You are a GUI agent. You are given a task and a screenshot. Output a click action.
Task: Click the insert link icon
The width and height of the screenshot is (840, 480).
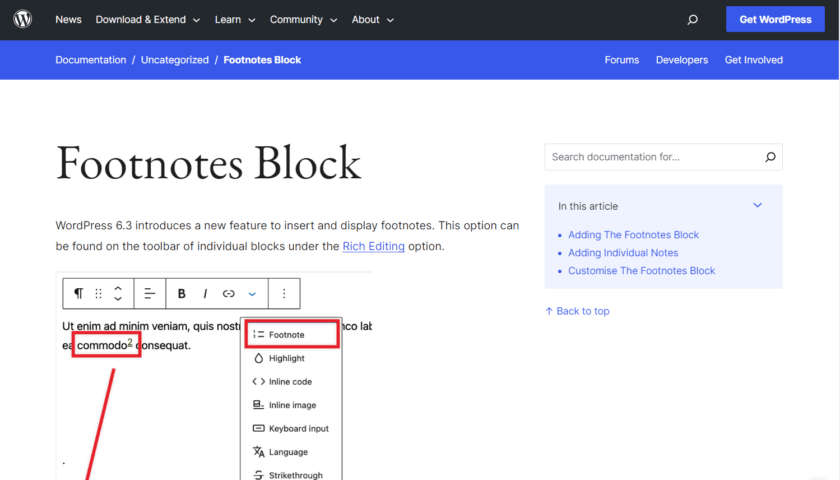pos(229,294)
